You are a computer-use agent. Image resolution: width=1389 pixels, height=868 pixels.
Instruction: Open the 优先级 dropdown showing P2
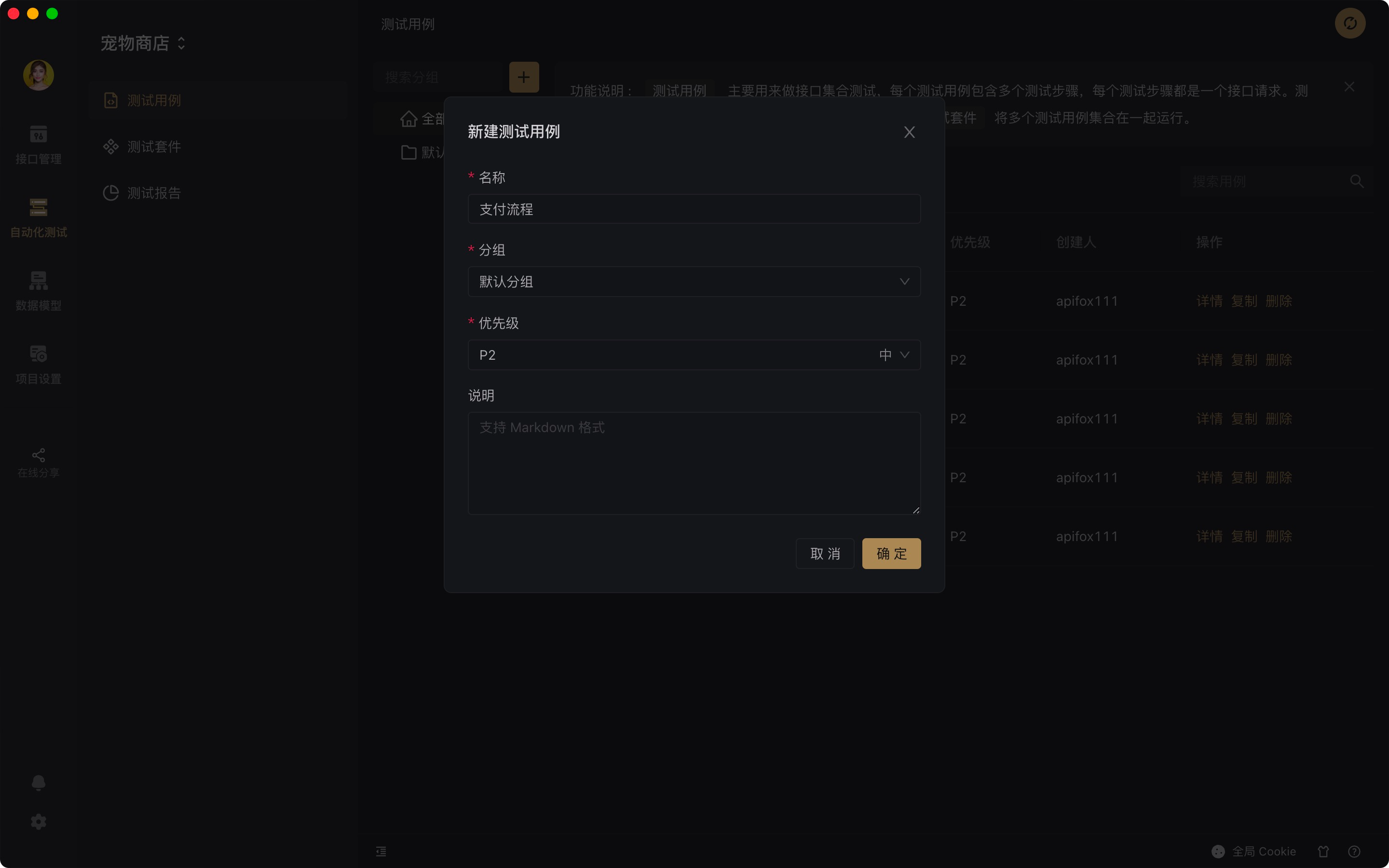coord(694,355)
